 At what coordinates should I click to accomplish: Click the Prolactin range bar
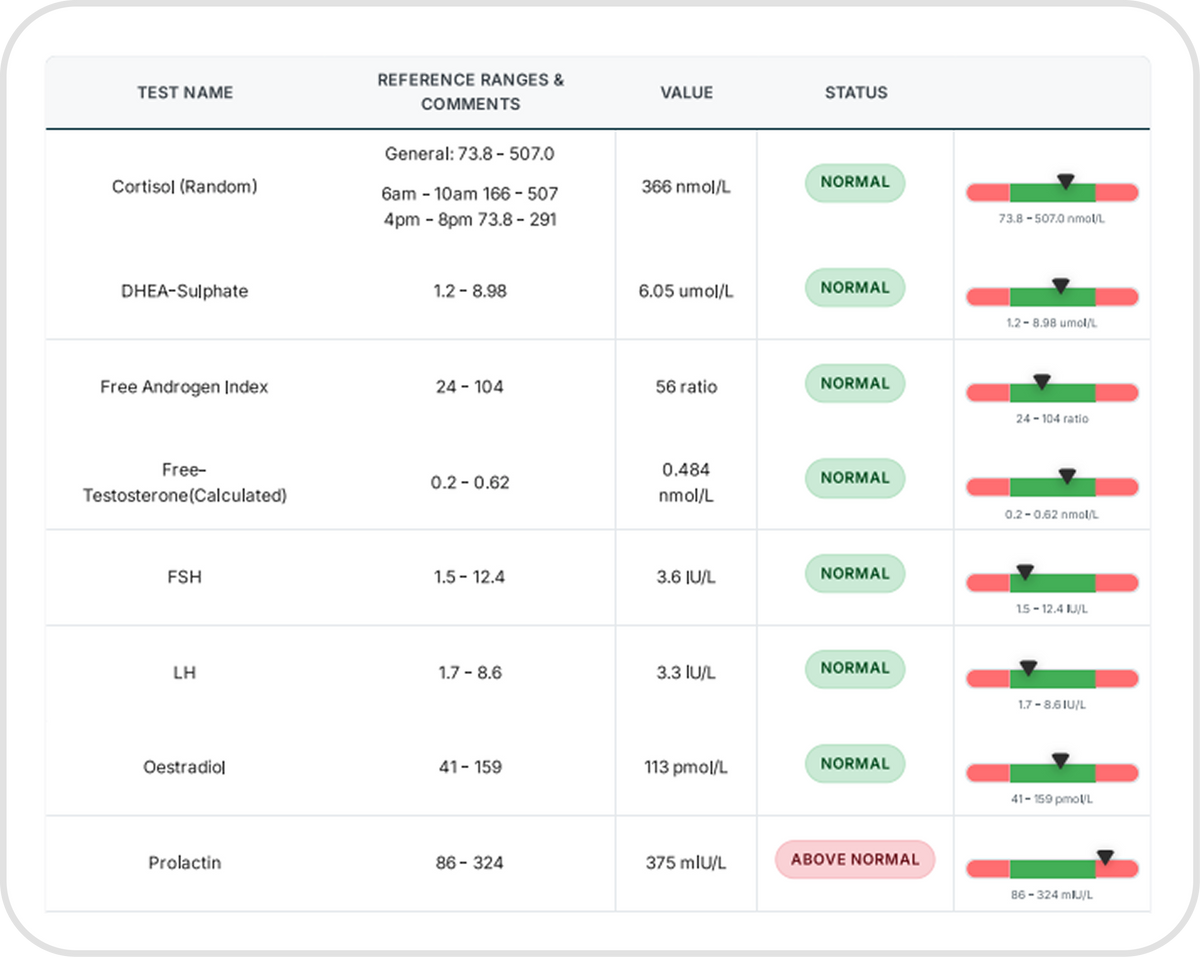click(x=1052, y=870)
